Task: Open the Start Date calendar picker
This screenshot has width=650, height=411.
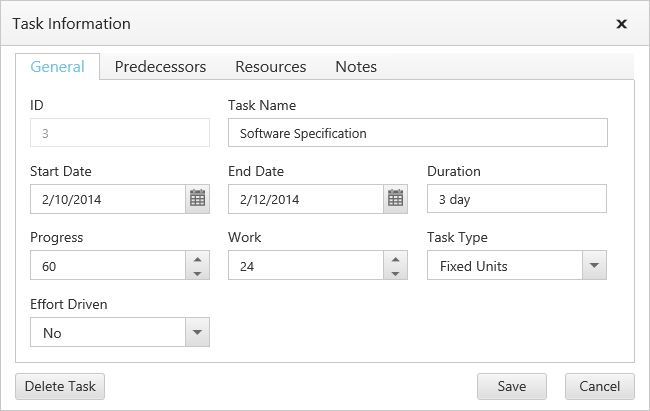Action: coord(197,199)
